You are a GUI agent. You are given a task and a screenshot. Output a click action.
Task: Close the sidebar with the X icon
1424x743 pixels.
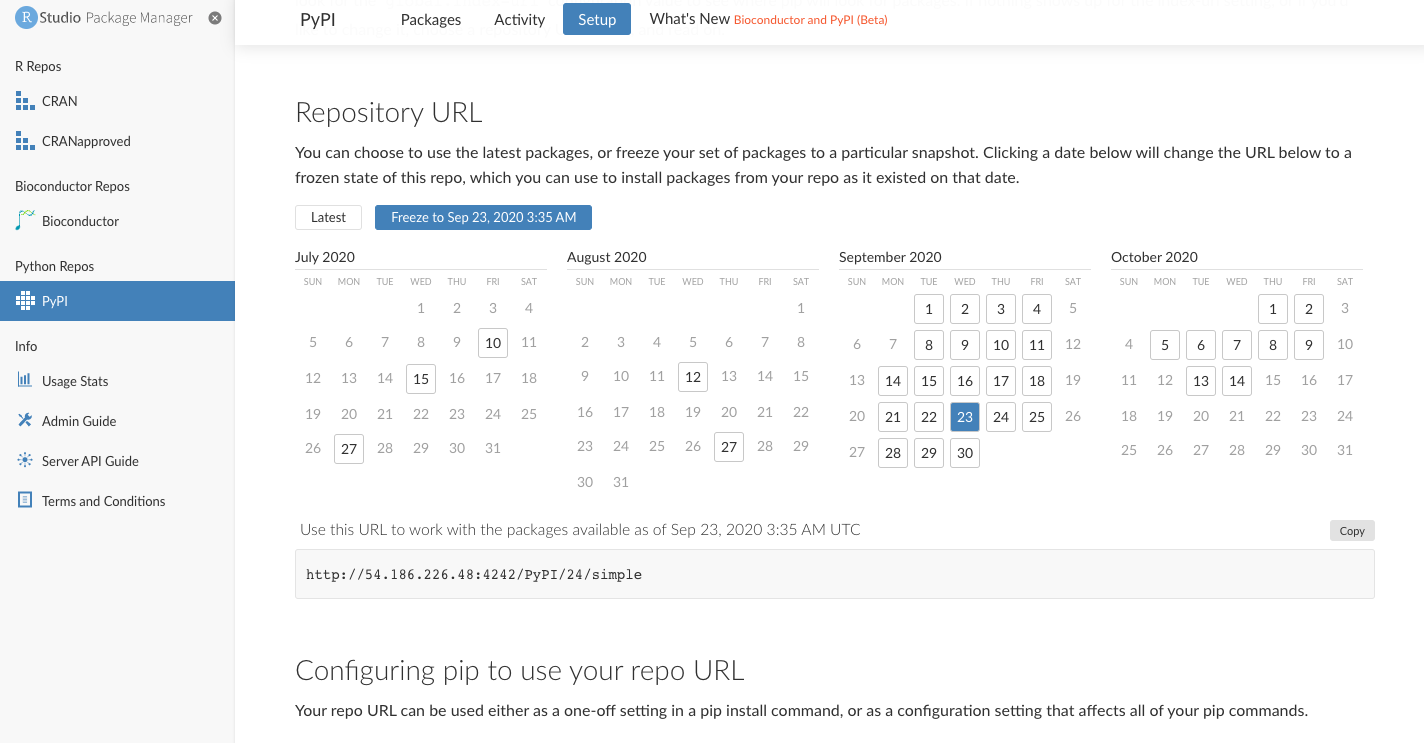click(215, 18)
